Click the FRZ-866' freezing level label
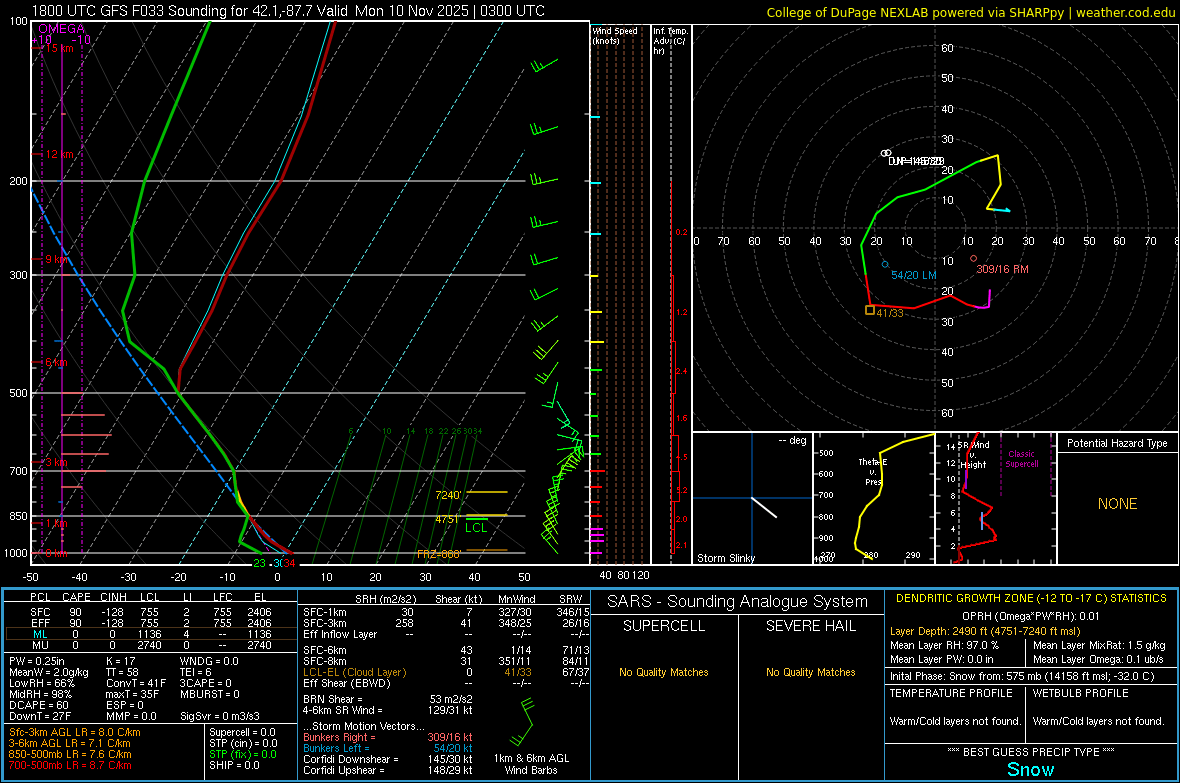Screen dimensions: 1180x783 click(x=439, y=554)
